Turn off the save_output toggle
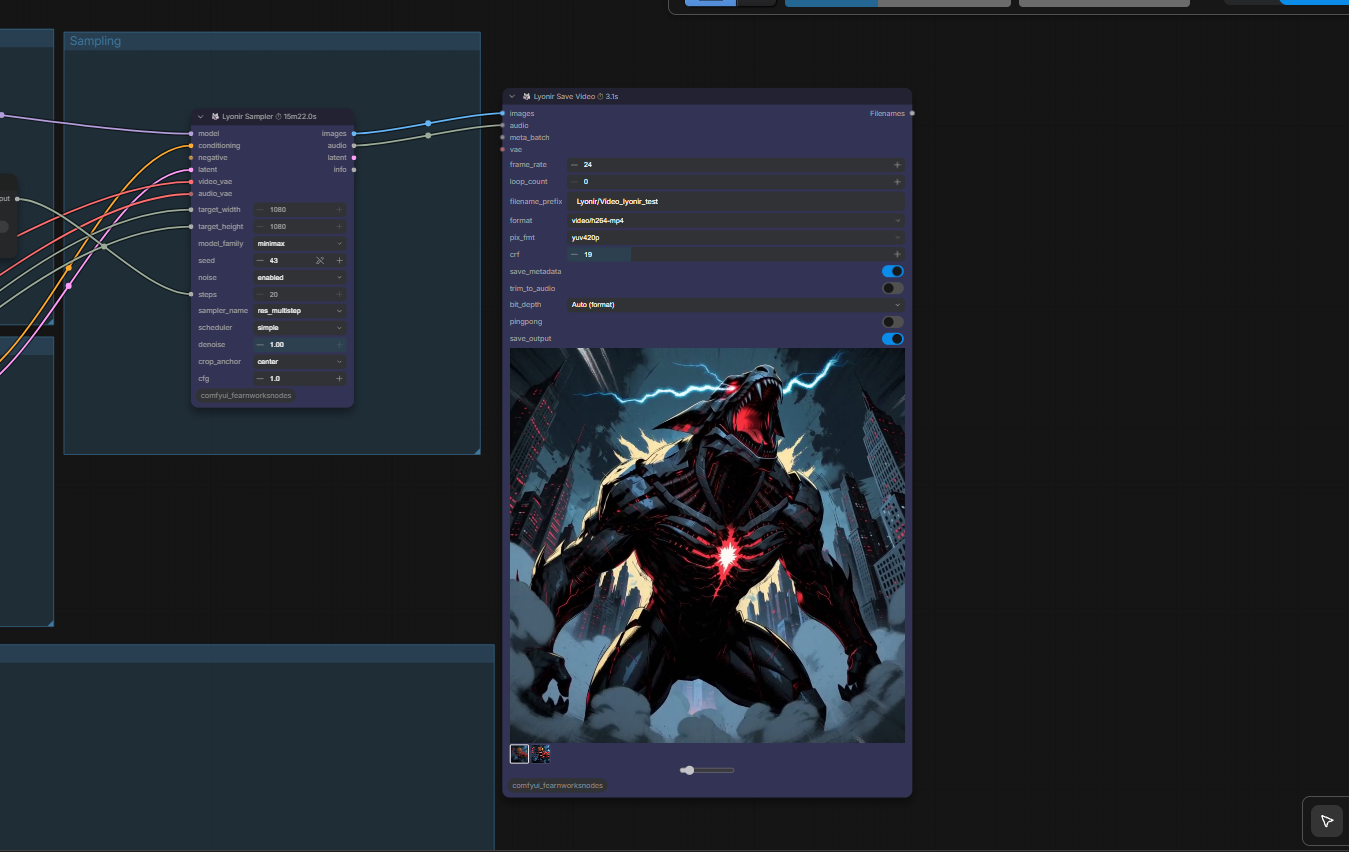This screenshot has width=1349, height=852. click(x=893, y=339)
